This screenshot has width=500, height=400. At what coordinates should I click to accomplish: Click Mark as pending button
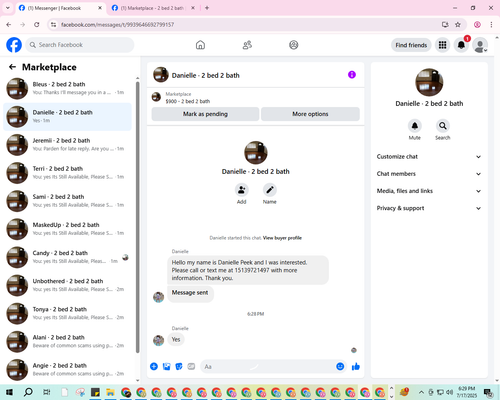[205, 114]
